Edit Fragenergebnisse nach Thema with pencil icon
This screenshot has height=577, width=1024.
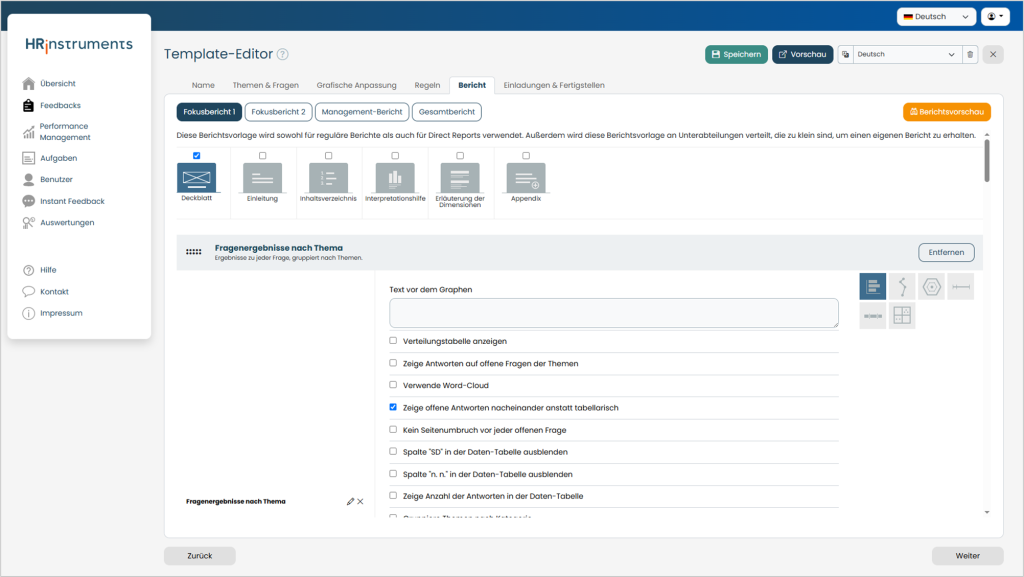pos(350,501)
